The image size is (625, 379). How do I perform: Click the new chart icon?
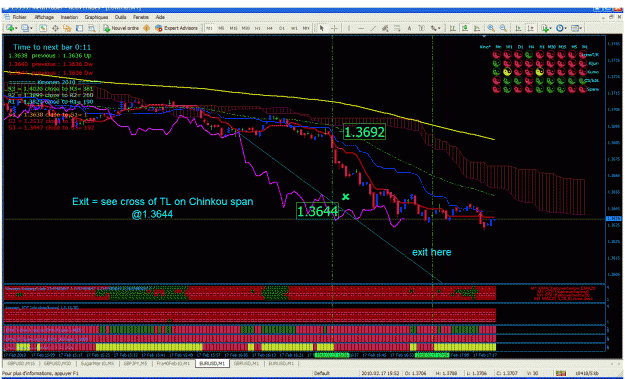[x=10, y=28]
